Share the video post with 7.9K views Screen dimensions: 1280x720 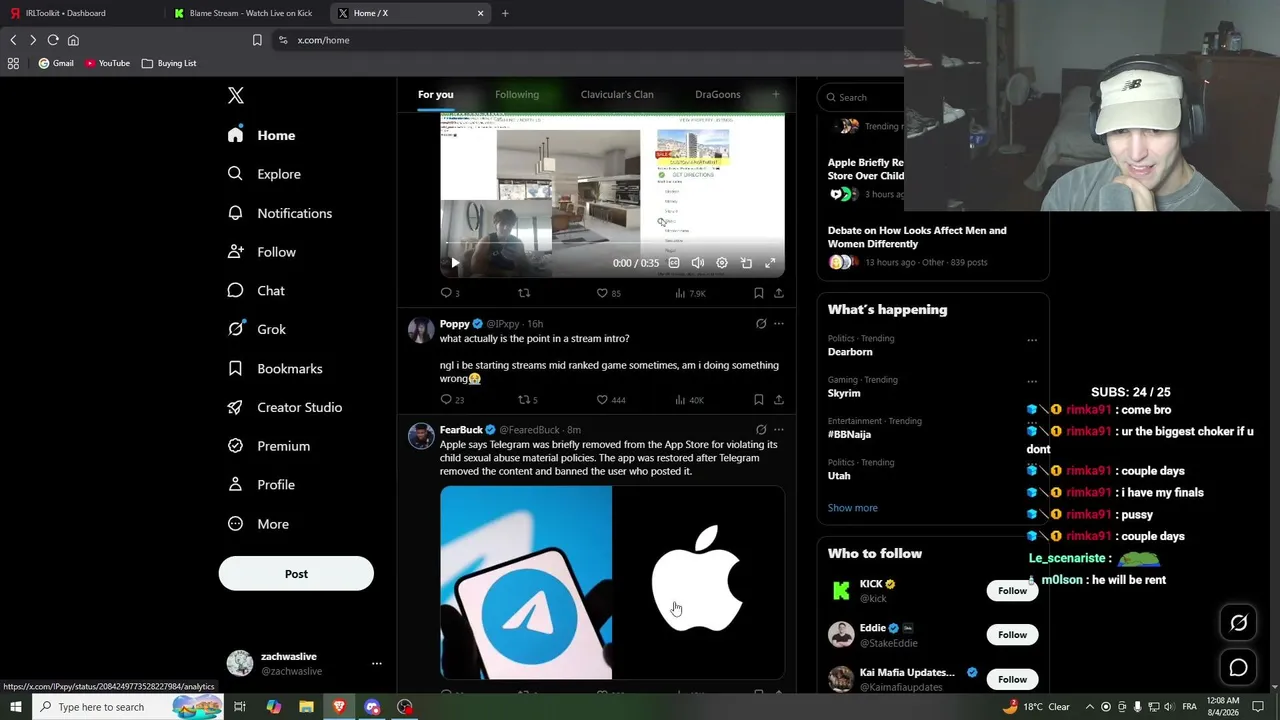pyautogui.click(x=779, y=293)
